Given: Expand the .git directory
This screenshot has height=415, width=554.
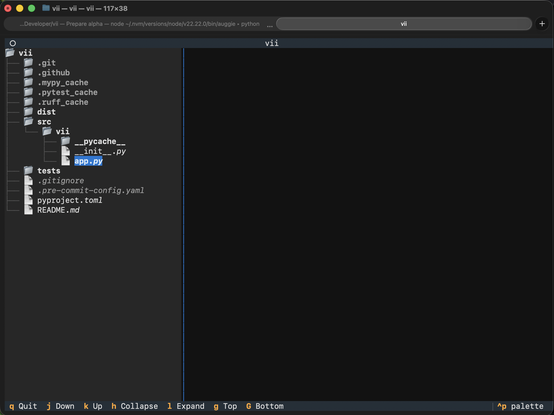Looking at the screenshot, I should pyautogui.click(x=47, y=63).
